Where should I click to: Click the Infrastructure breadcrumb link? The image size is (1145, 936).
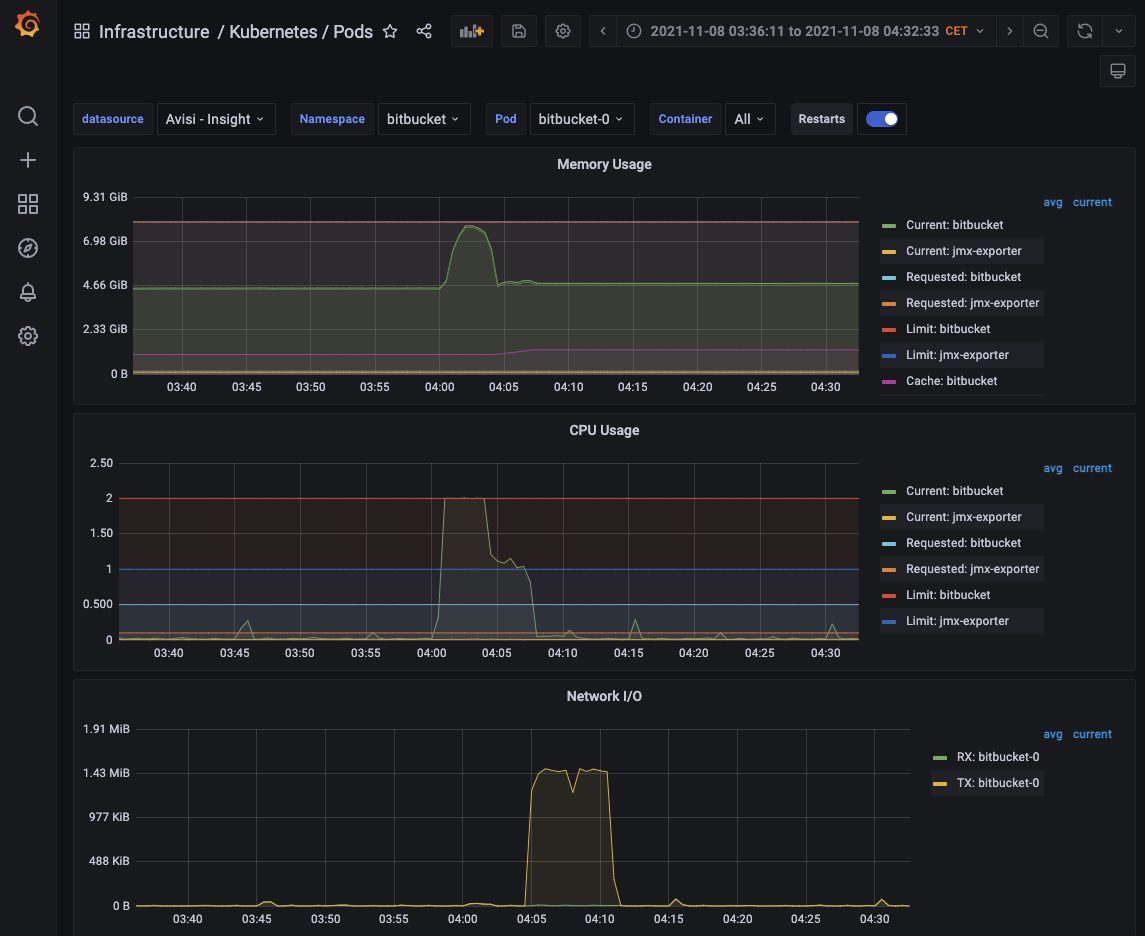point(154,31)
